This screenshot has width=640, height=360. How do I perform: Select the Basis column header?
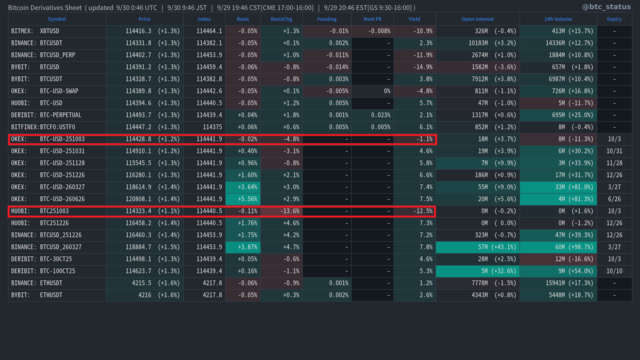point(242,19)
